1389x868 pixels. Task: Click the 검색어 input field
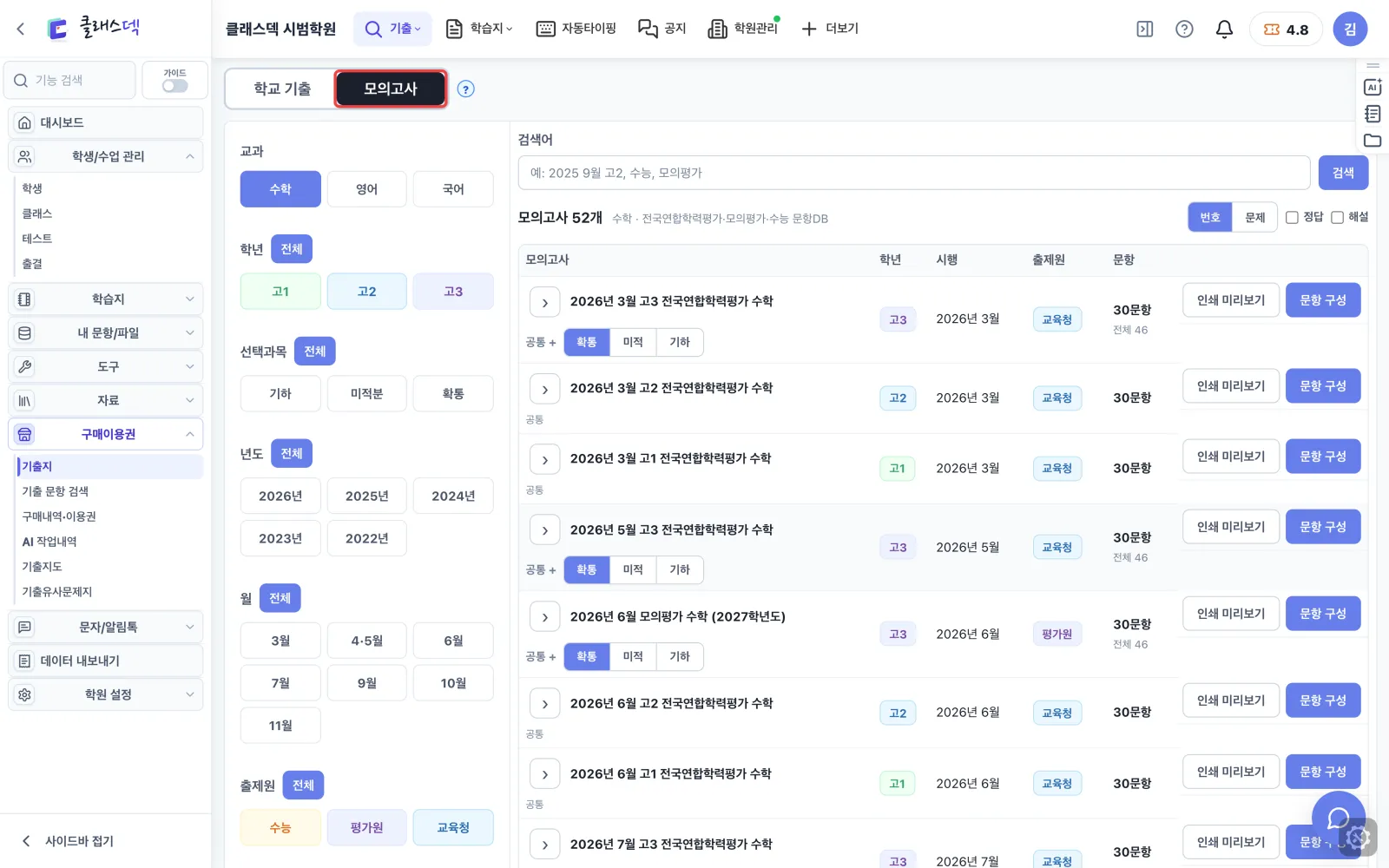pos(914,173)
